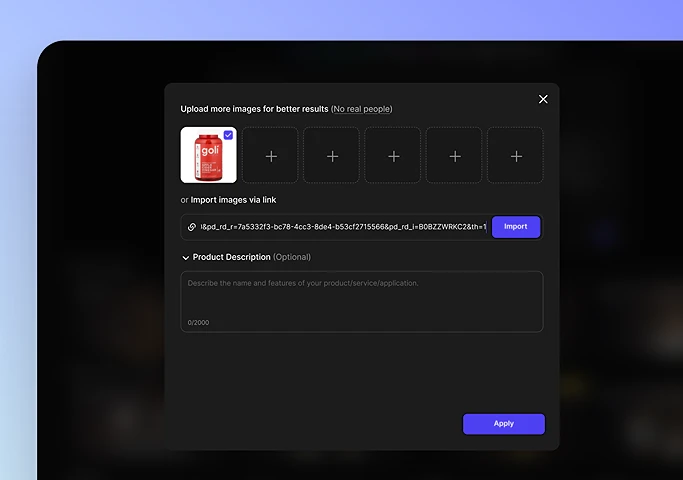Click the "Upload more images" heading text
Image resolution: width=683 pixels, height=480 pixels.
pos(254,109)
